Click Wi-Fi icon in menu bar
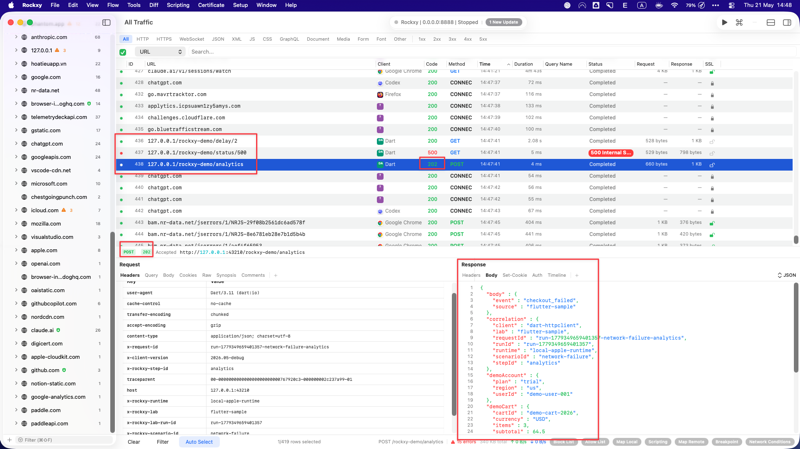Screen dimensions: 800x449 (x=674, y=5)
